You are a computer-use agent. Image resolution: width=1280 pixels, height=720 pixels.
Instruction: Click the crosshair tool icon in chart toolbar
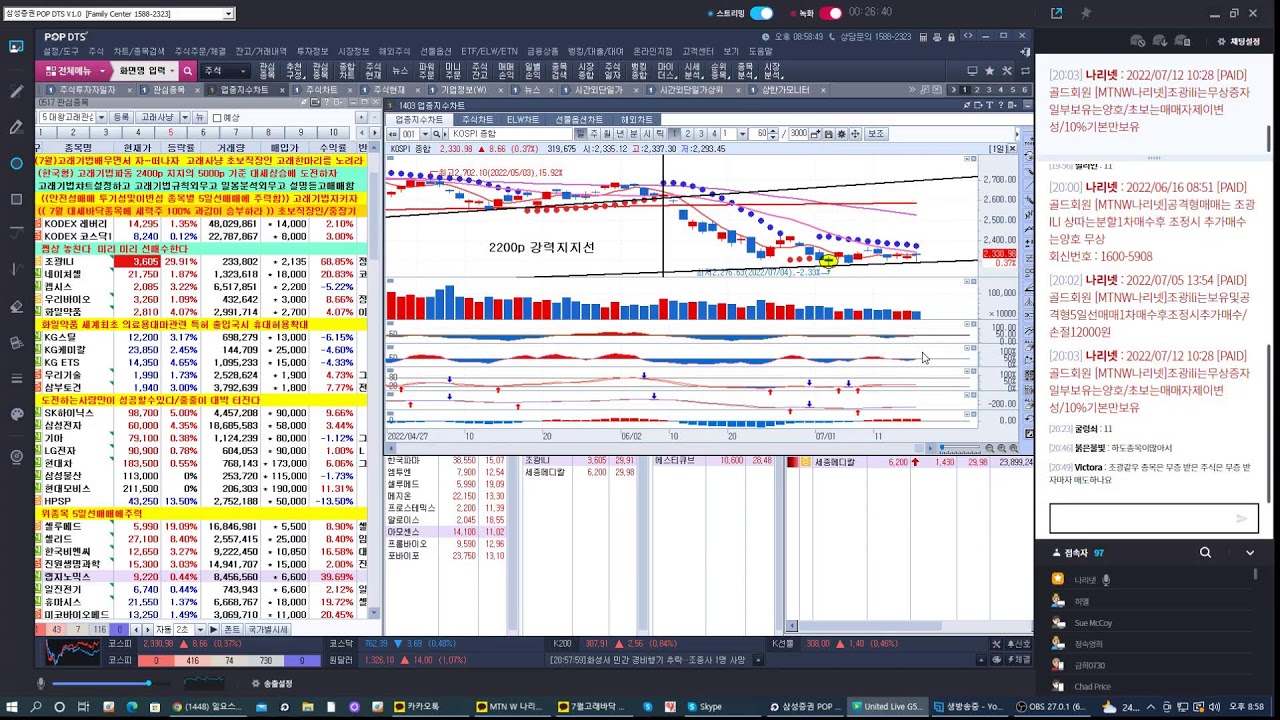point(854,134)
